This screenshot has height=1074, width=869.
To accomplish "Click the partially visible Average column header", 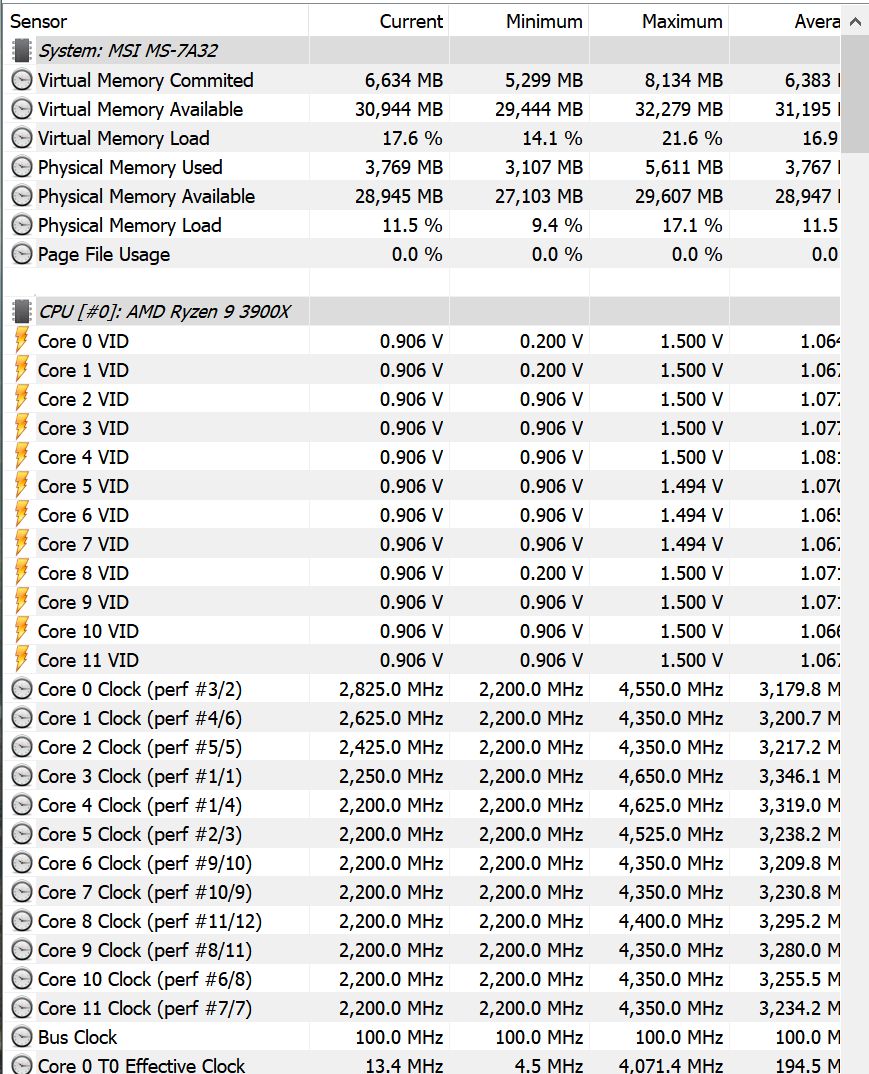I will click(816, 21).
